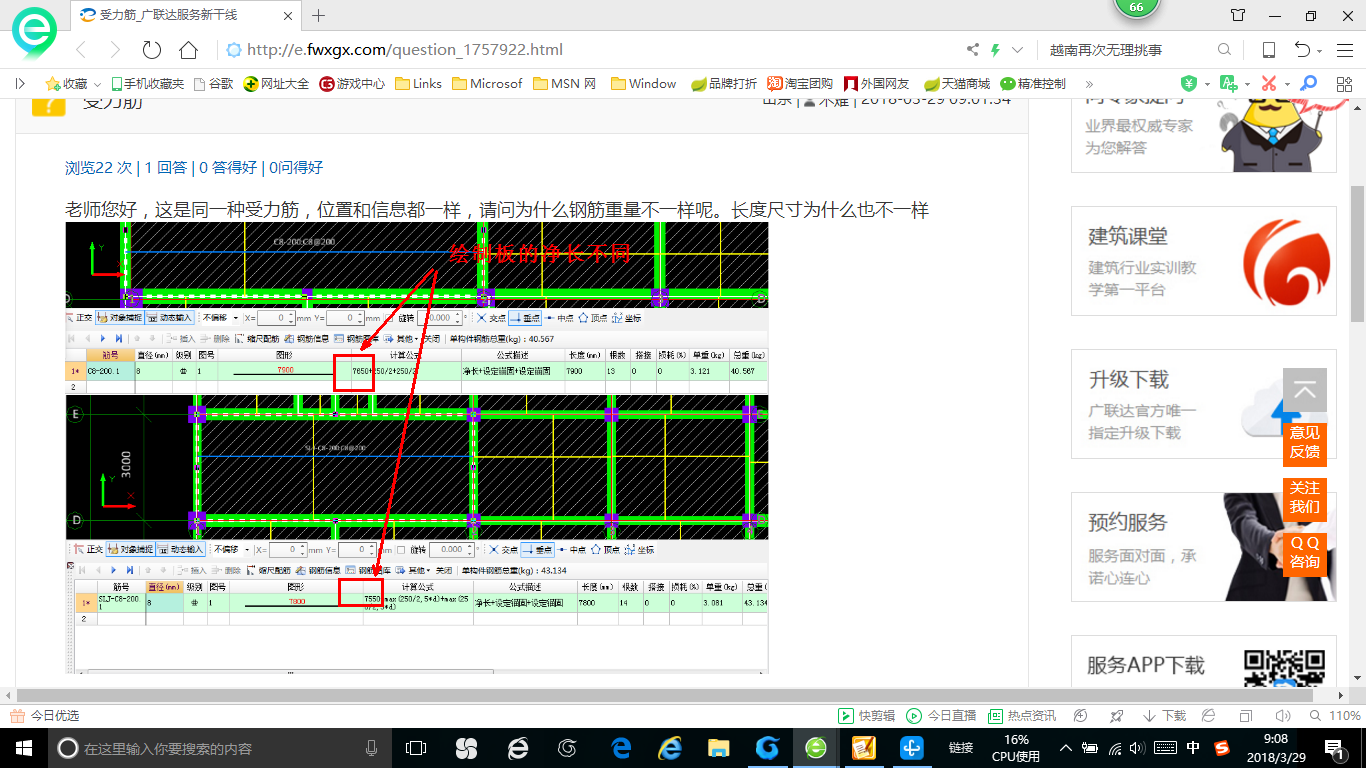1366x768 pixels.
Task: Click the vertical page scrollbar
Action: point(1357,253)
